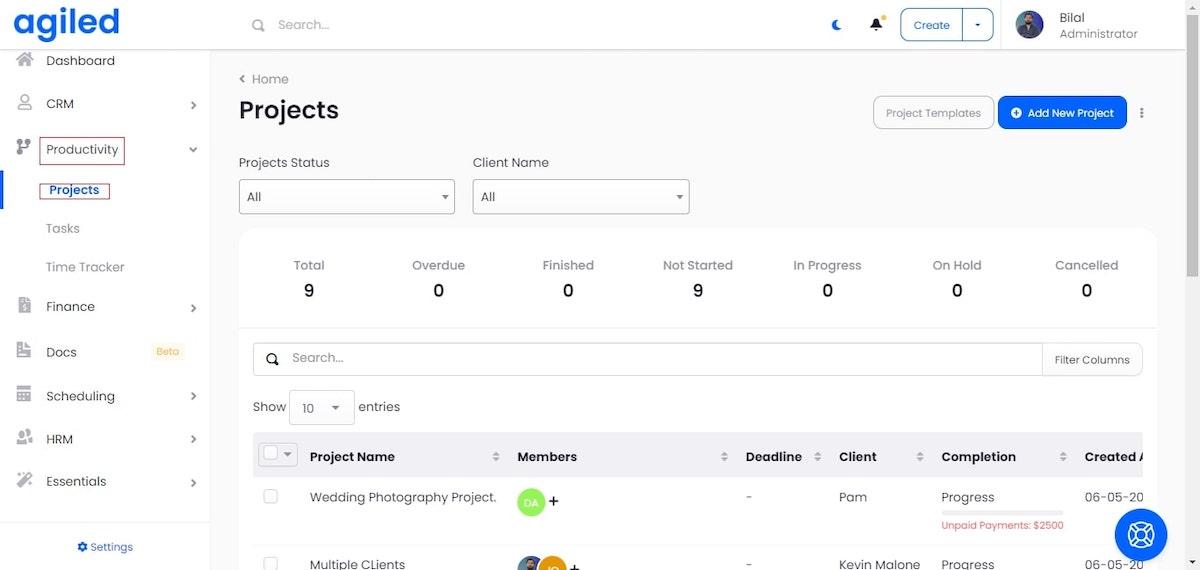Open notifications bell icon
1200x570 pixels.
point(876,25)
